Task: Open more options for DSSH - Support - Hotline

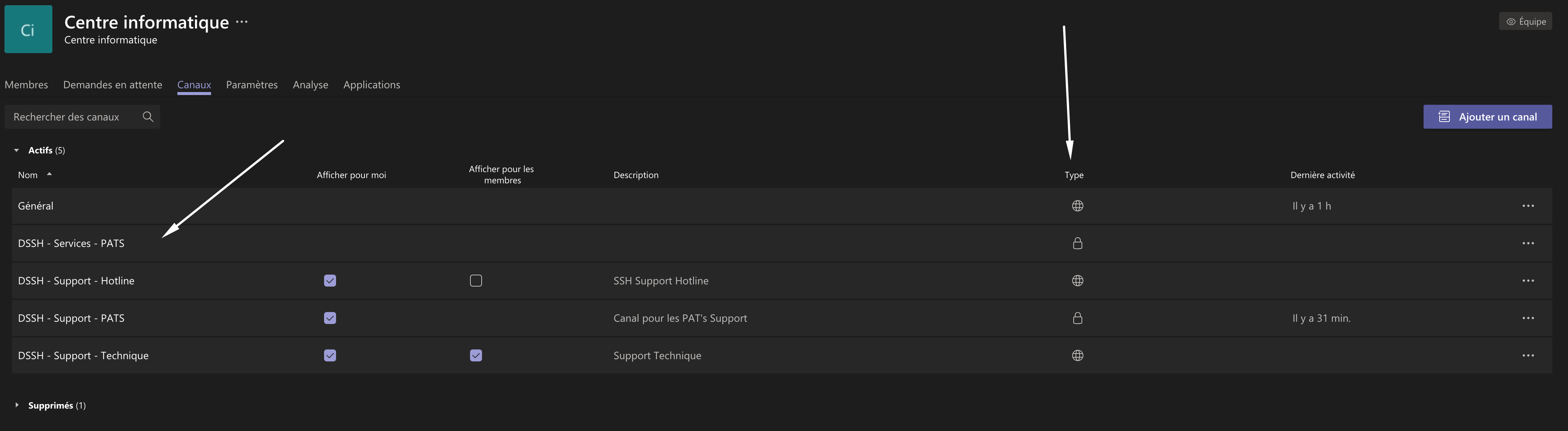Action: [x=1527, y=281]
